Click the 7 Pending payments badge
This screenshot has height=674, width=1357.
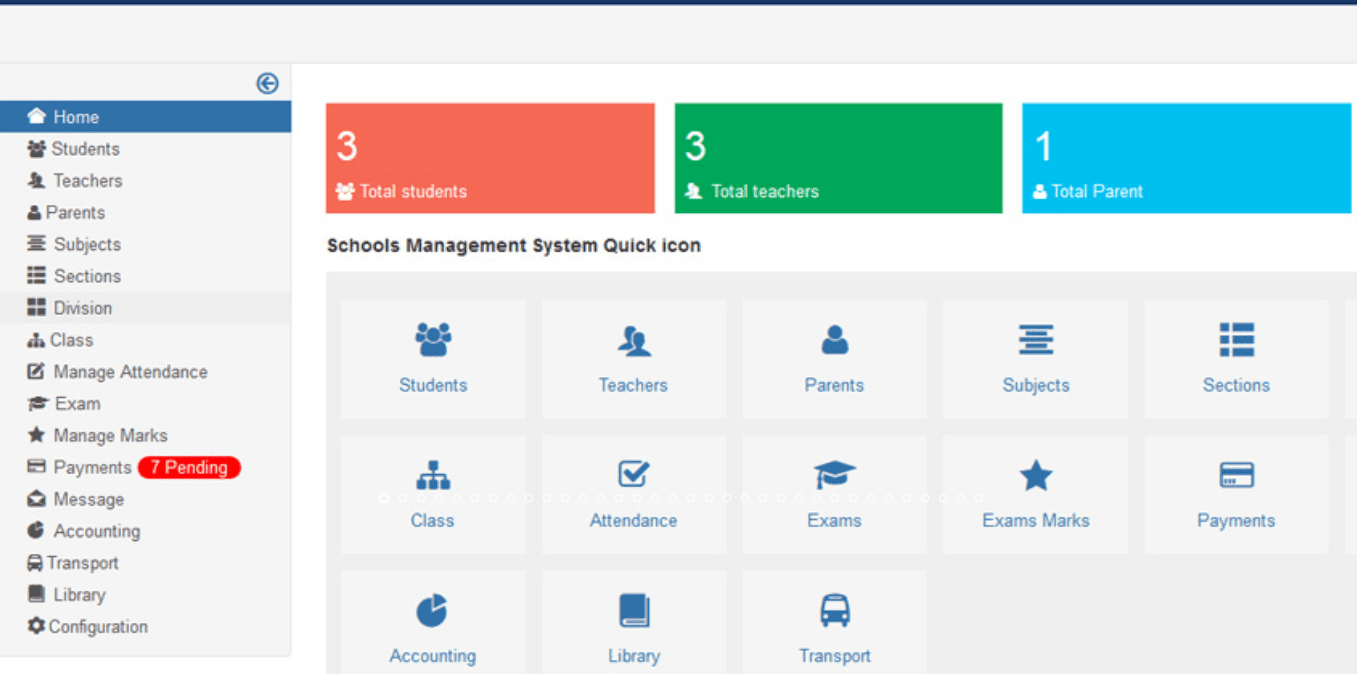click(189, 467)
